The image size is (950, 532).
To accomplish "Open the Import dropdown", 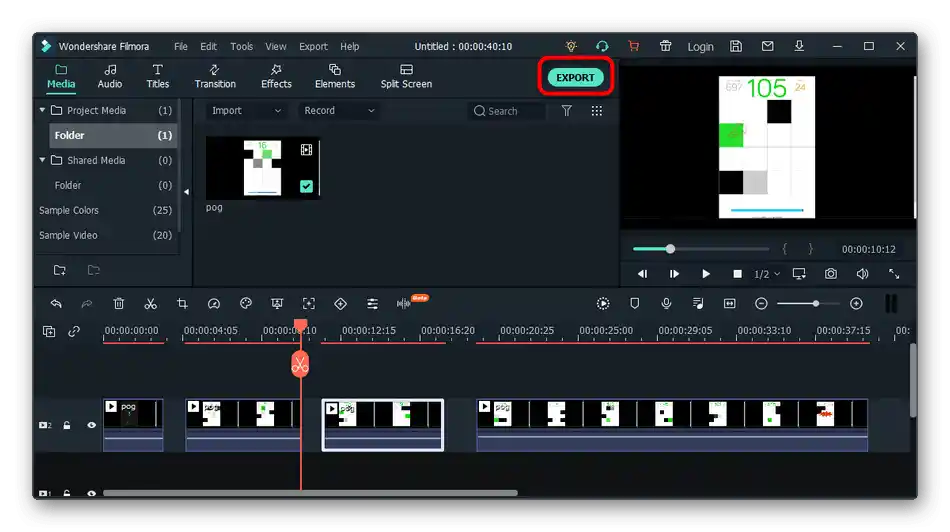I will pyautogui.click(x=246, y=110).
